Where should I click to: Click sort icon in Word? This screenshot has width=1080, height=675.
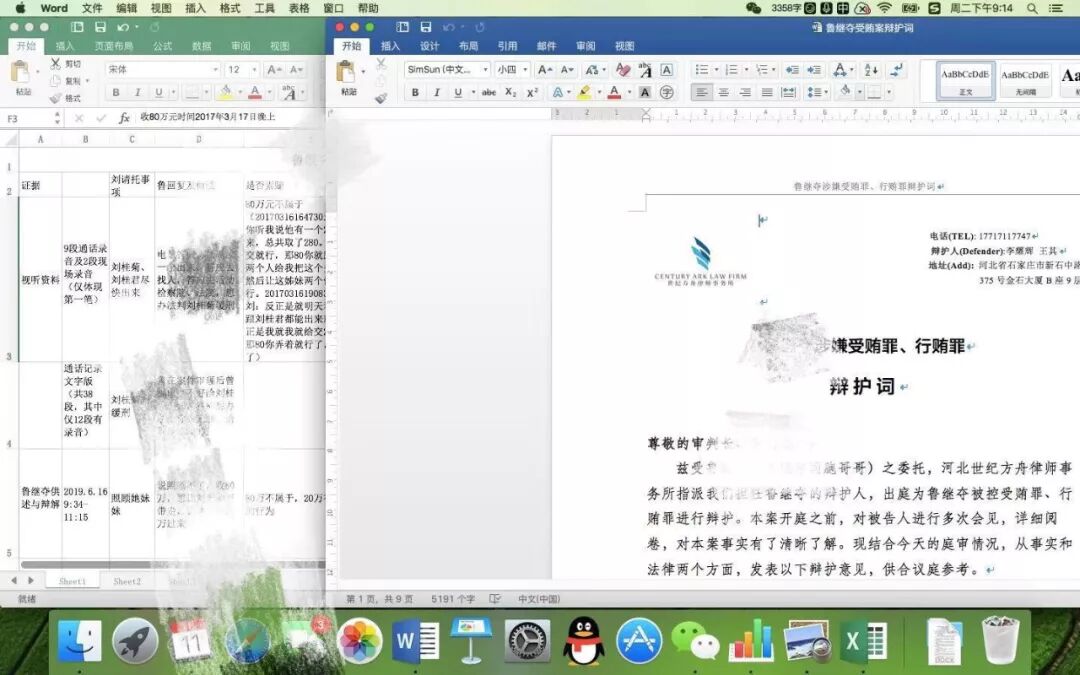click(871, 70)
